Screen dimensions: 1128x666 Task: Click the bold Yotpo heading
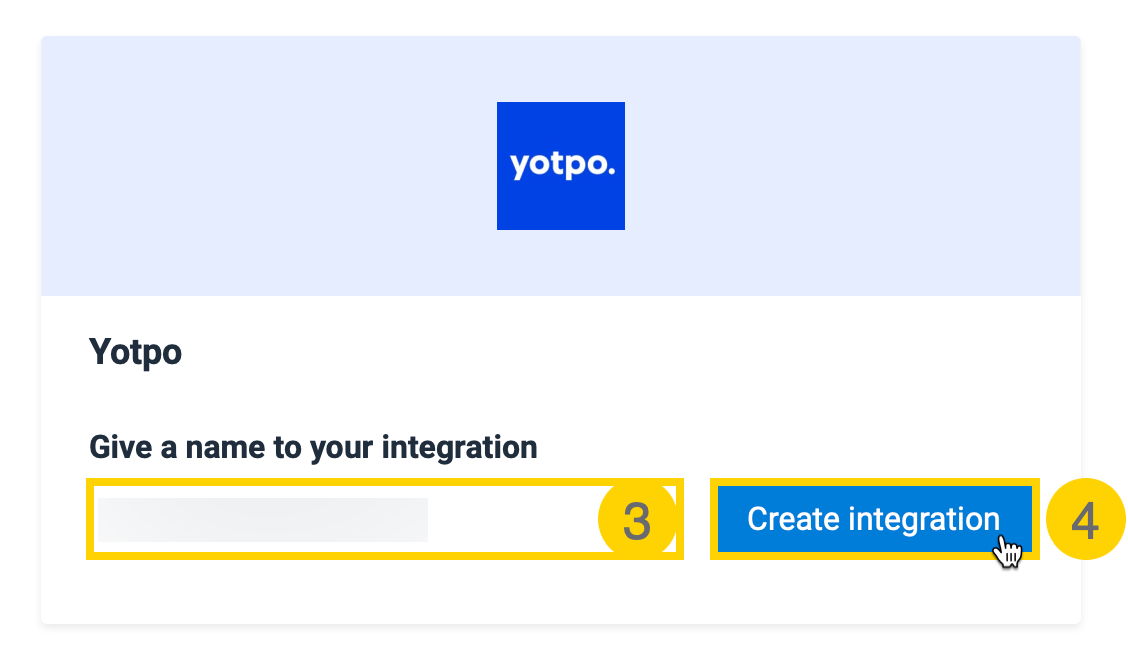[x=136, y=352]
